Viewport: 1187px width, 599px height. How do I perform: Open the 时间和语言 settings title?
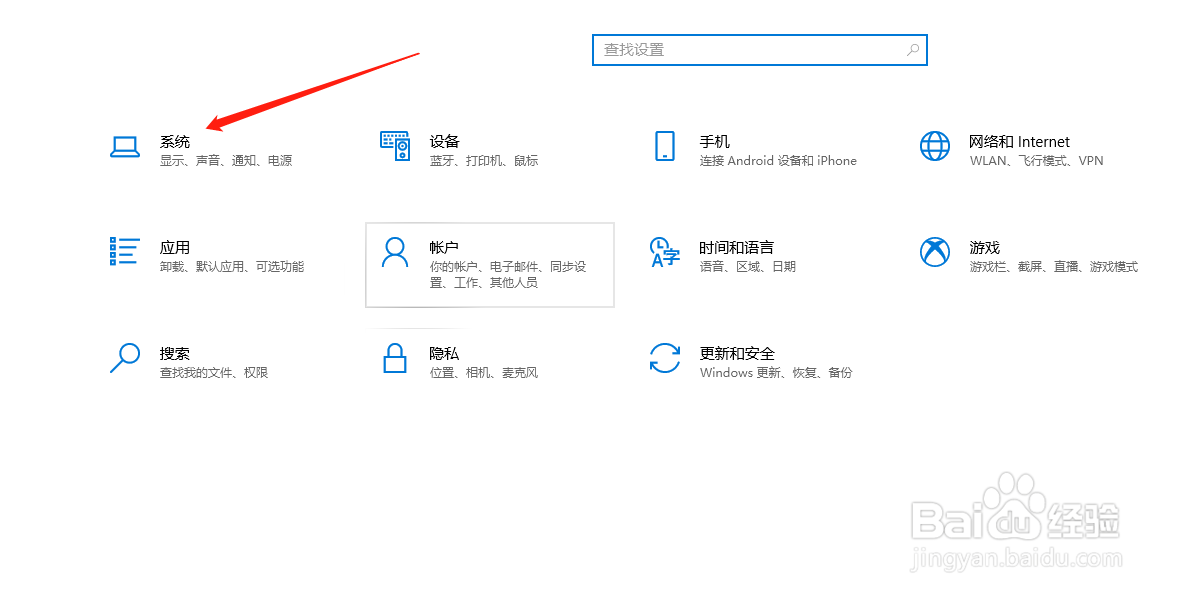coord(737,248)
